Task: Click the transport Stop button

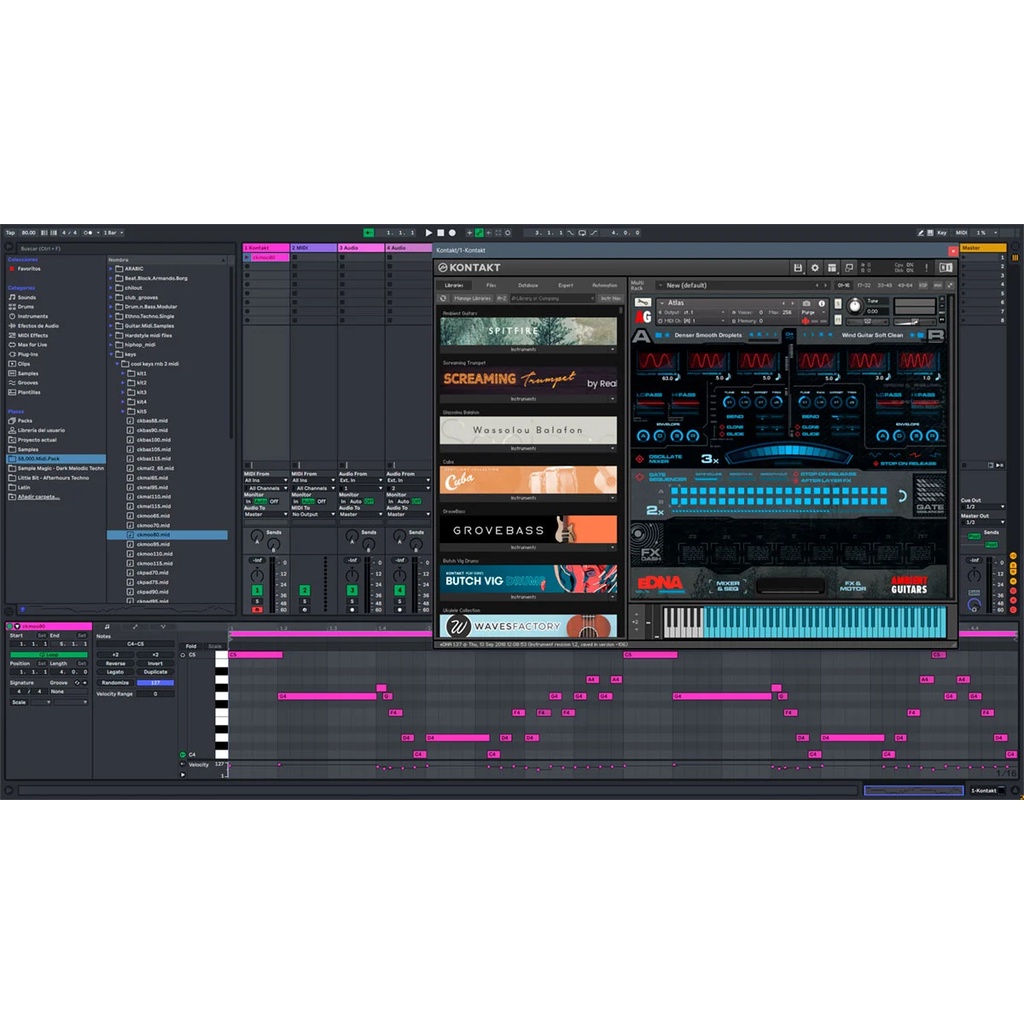Action: tap(440, 233)
